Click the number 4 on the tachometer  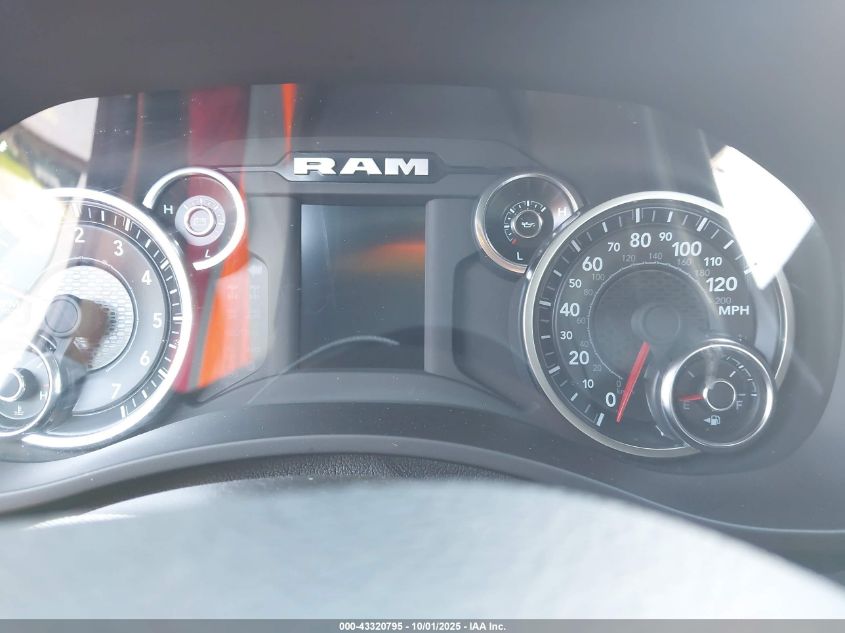146,277
